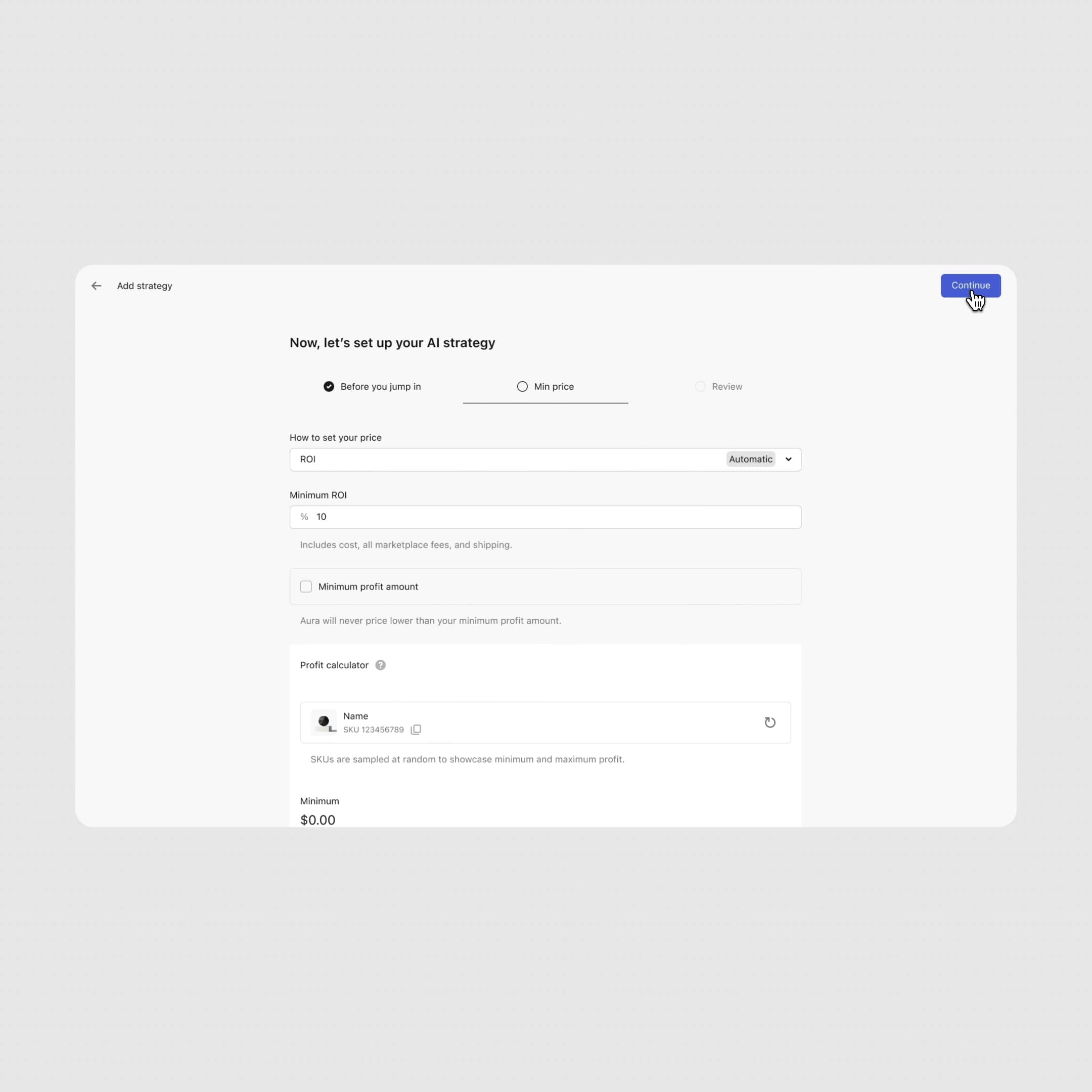Click the refresh SKU sample icon

click(x=770, y=722)
